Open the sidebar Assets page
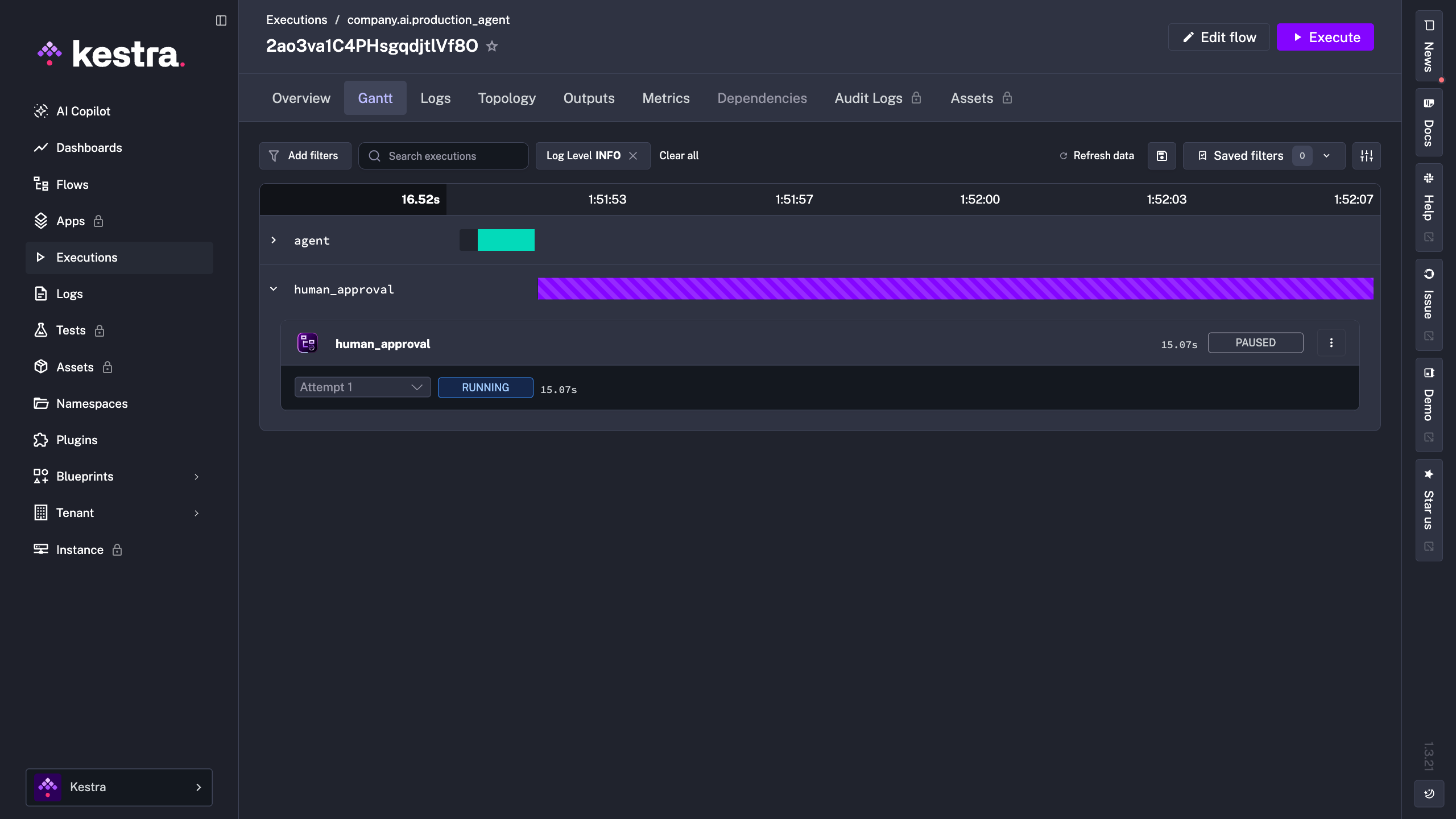 click(119, 367)
